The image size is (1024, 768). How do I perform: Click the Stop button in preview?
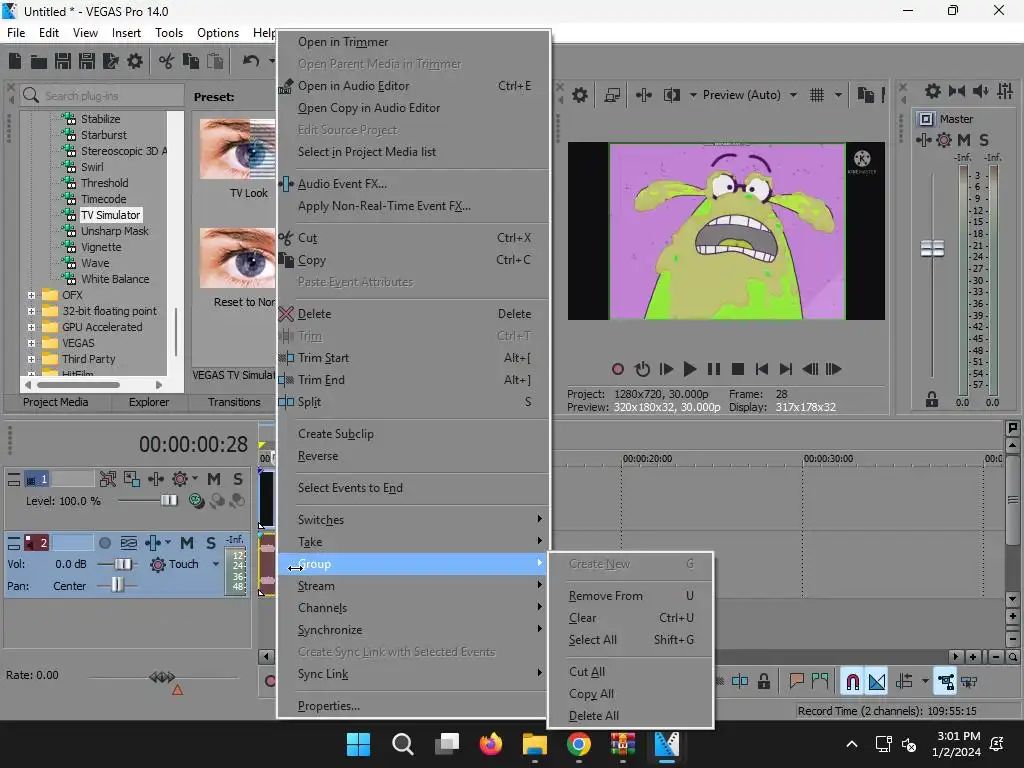738,369
